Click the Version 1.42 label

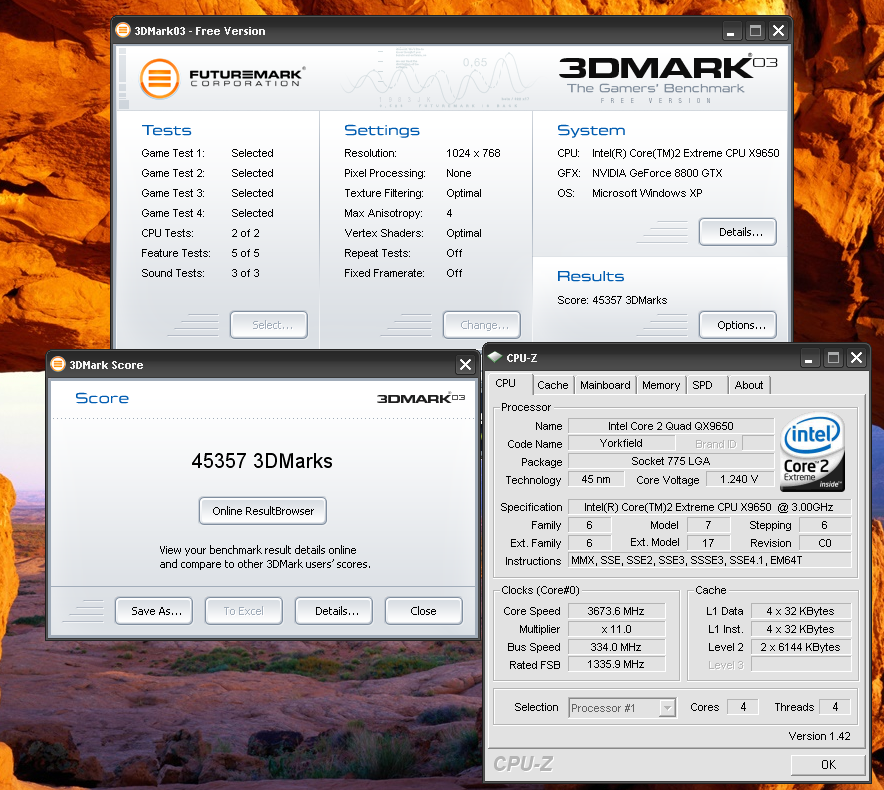point(819,736)
